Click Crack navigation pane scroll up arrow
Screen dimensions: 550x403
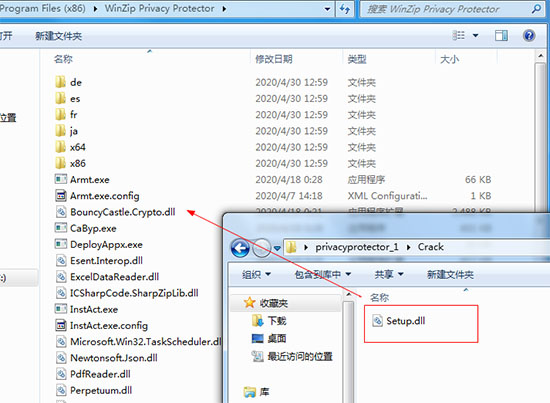pyautogui.click(x=348, y=294)
